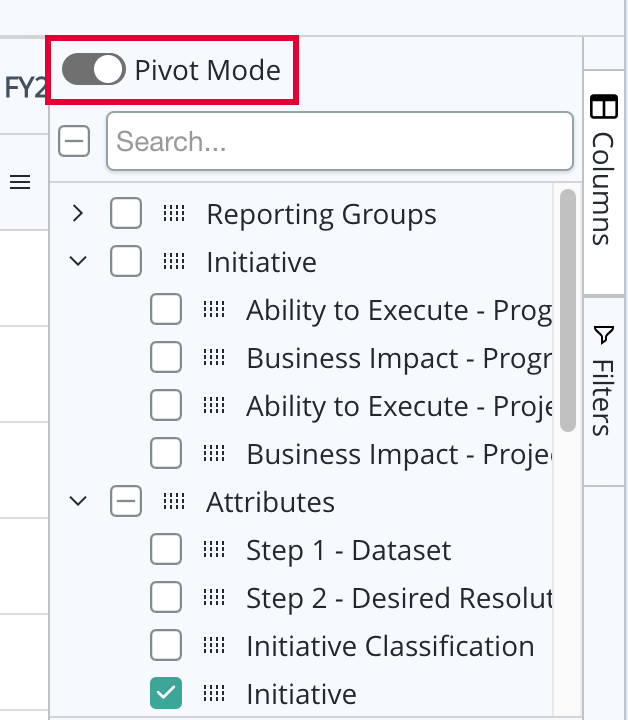Screen dimensions: 628x720
Task: Click the Ability to Execute - Prog label
Action: tap(399, 310)
